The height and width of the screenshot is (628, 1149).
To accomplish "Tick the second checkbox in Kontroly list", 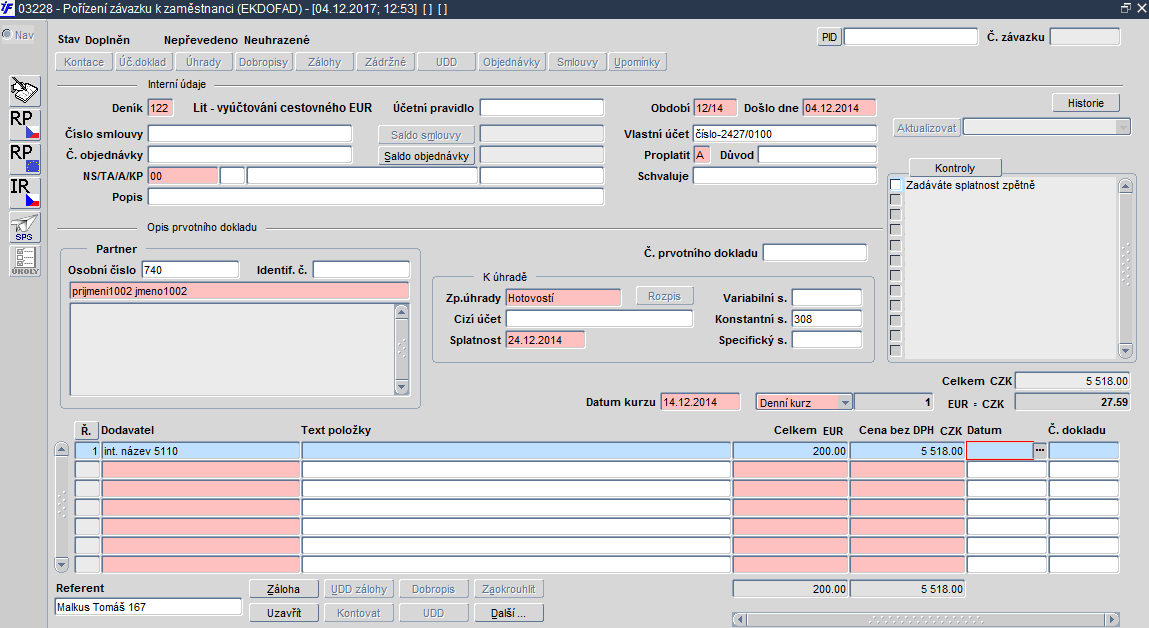I will [895, 199].
